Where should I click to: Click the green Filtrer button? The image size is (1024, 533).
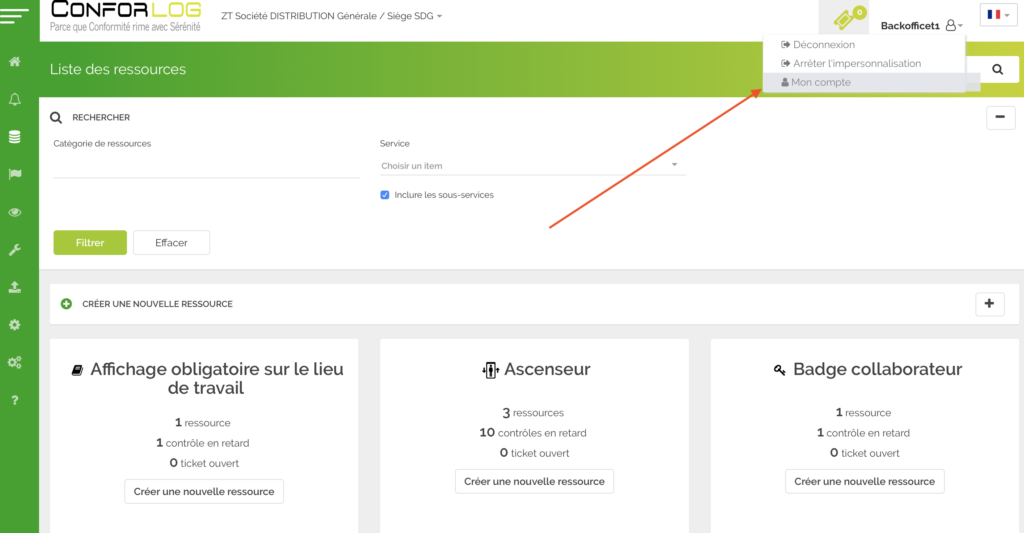(90, 243)
